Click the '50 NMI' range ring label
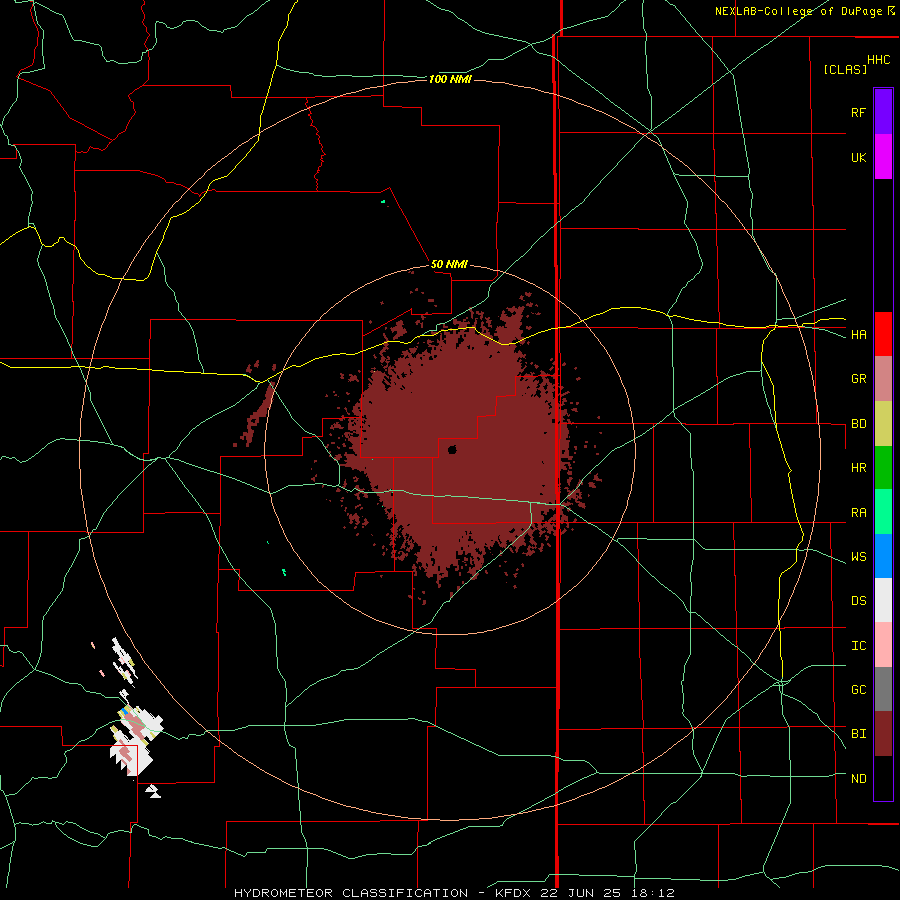This screenshot has width=900, height=900. 449,265
